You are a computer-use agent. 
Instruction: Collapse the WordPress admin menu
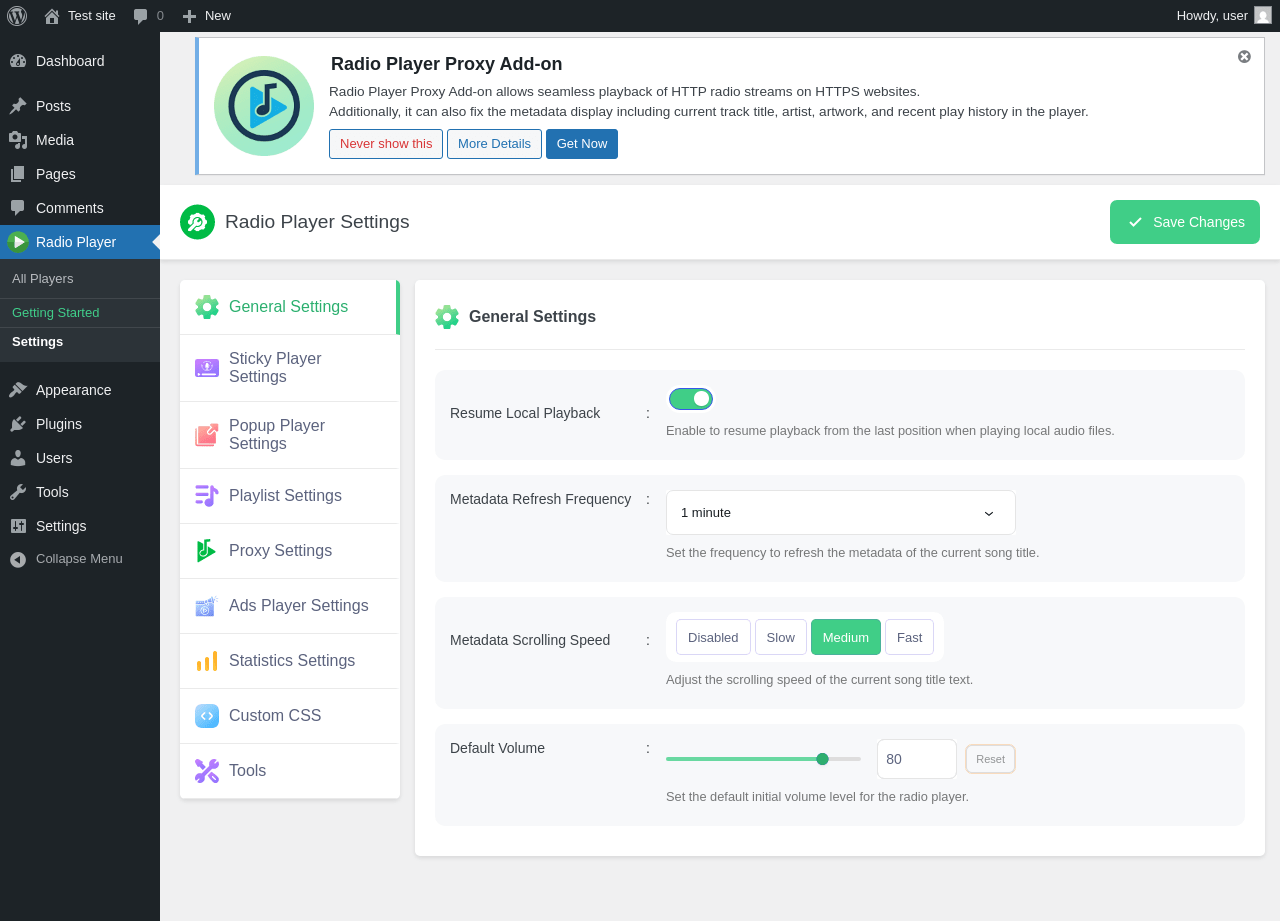79,559
